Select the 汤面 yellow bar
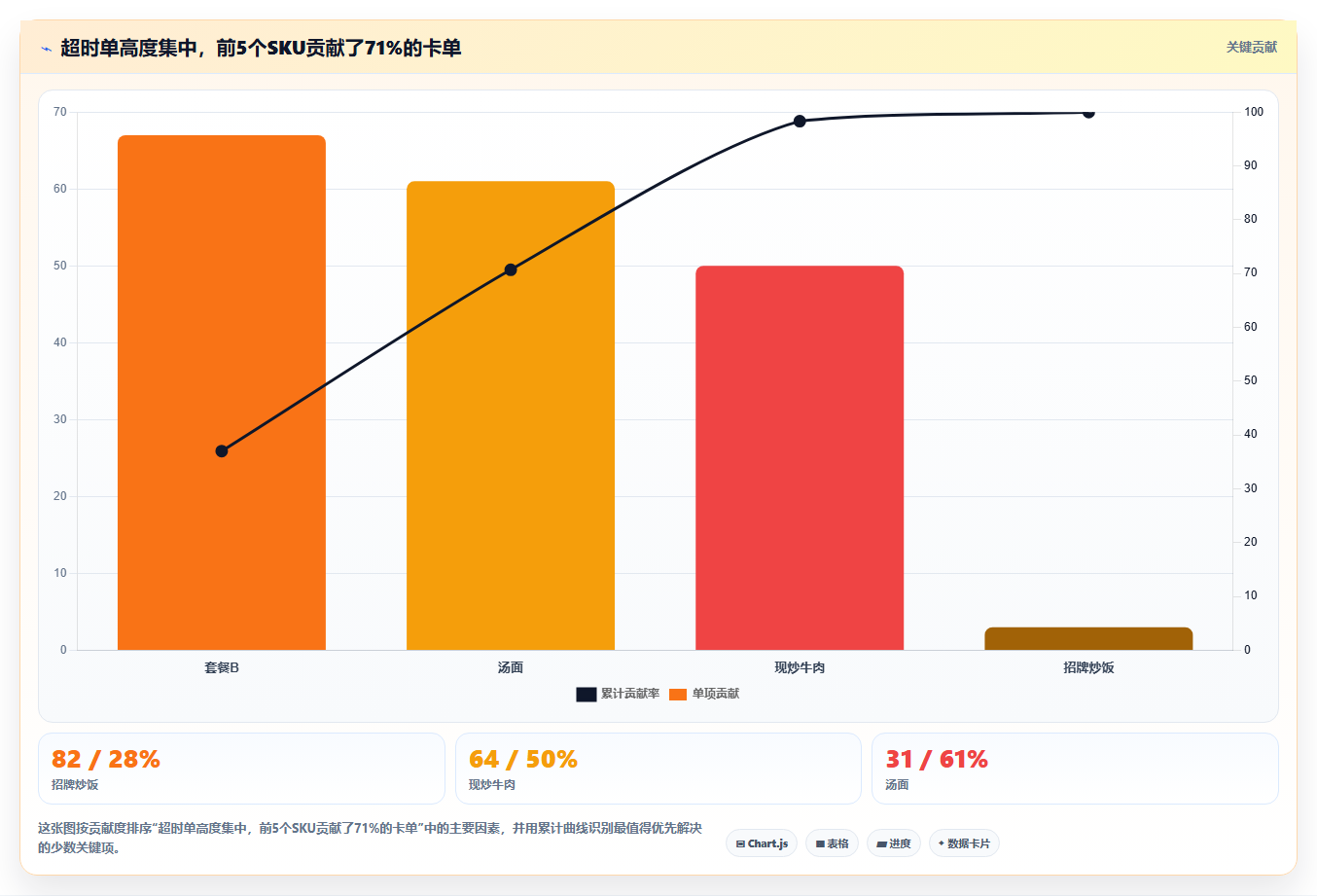1317x896 pixels. pos(511,415)
